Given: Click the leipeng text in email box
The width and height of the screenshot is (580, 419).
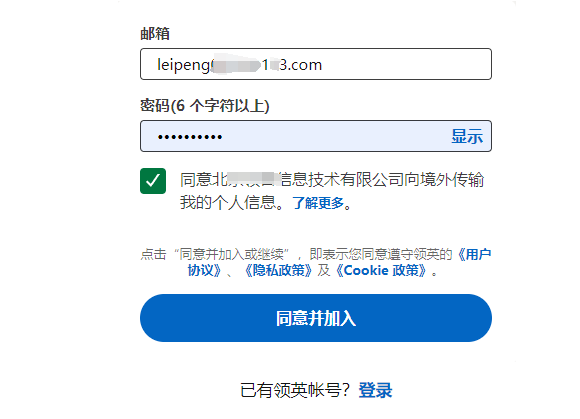Looking at the screenshot, I should [x=183, y=65].
